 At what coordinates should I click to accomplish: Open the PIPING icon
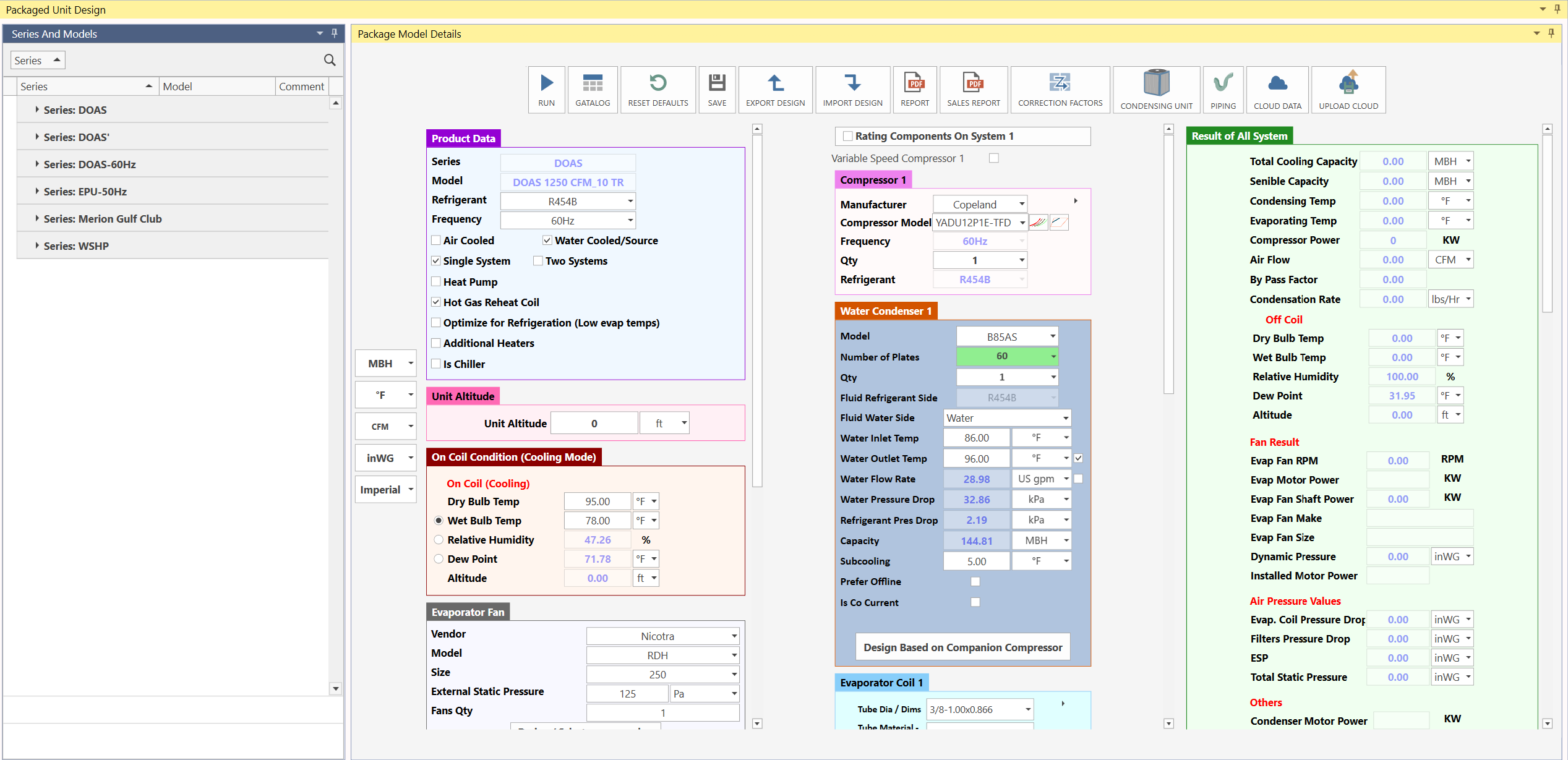(1223, 90)
